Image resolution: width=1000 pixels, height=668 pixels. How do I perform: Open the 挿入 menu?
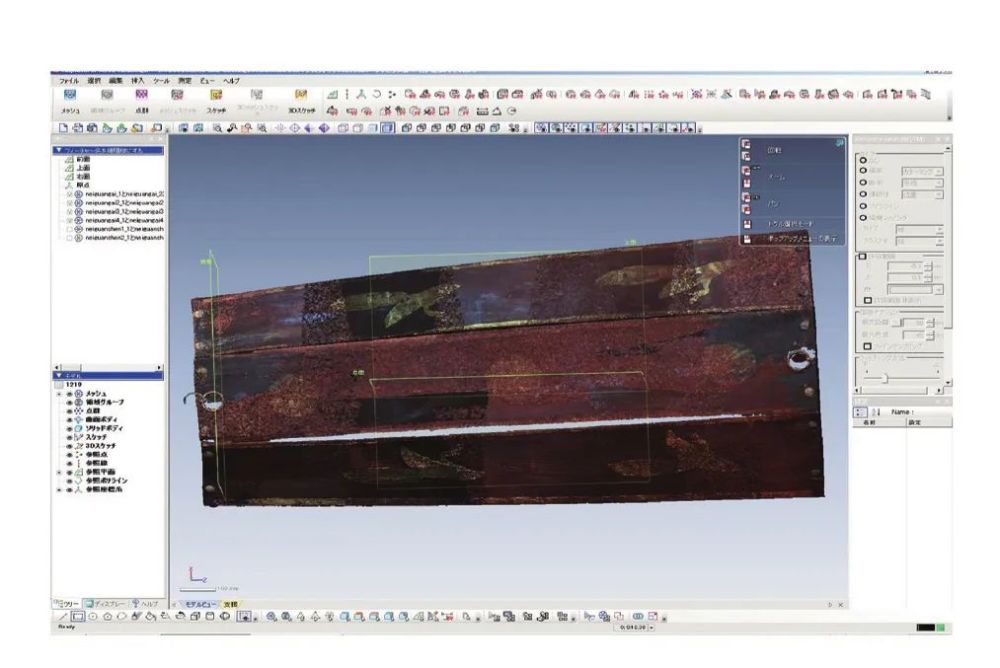pos(138,81)
